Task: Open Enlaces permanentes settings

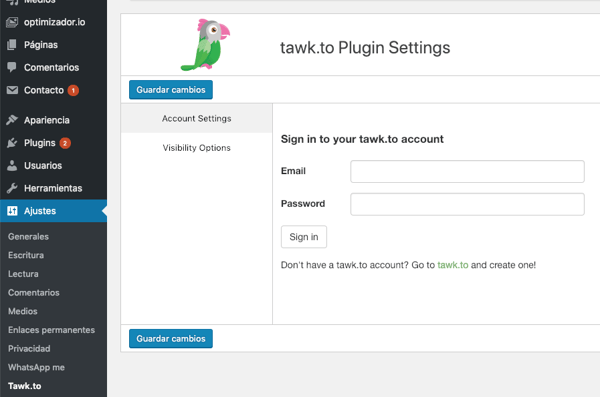Action: (51, 330)
